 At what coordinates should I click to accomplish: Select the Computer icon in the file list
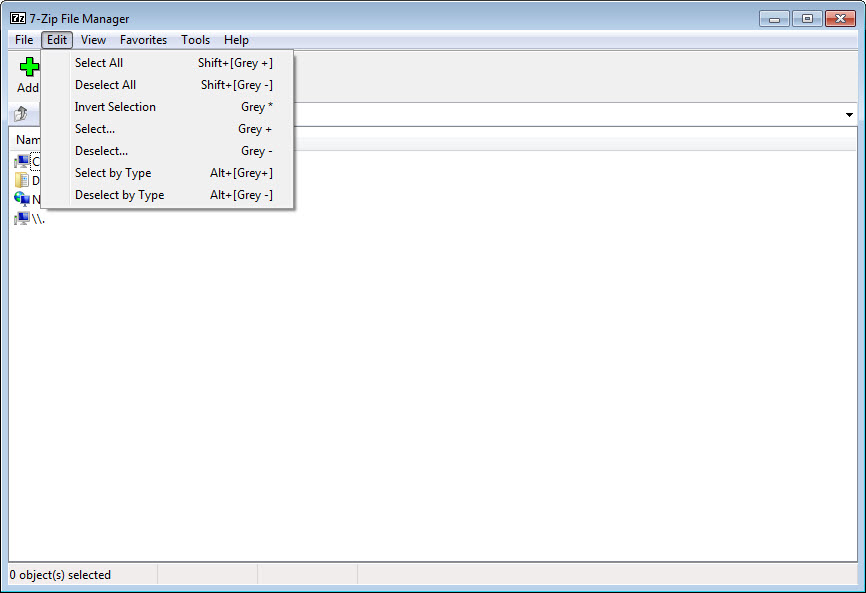(x=22, y=161)
